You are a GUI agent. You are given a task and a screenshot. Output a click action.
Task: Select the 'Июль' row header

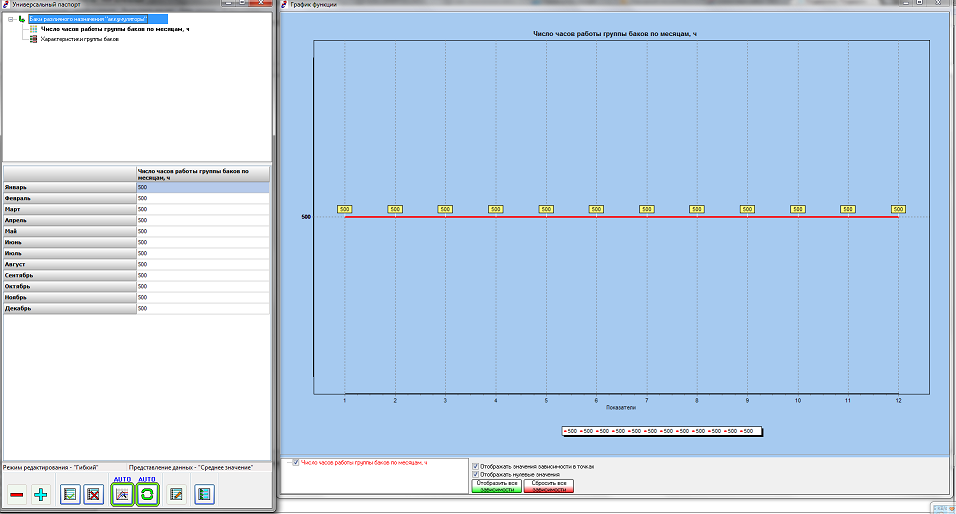tap(70, 254)
